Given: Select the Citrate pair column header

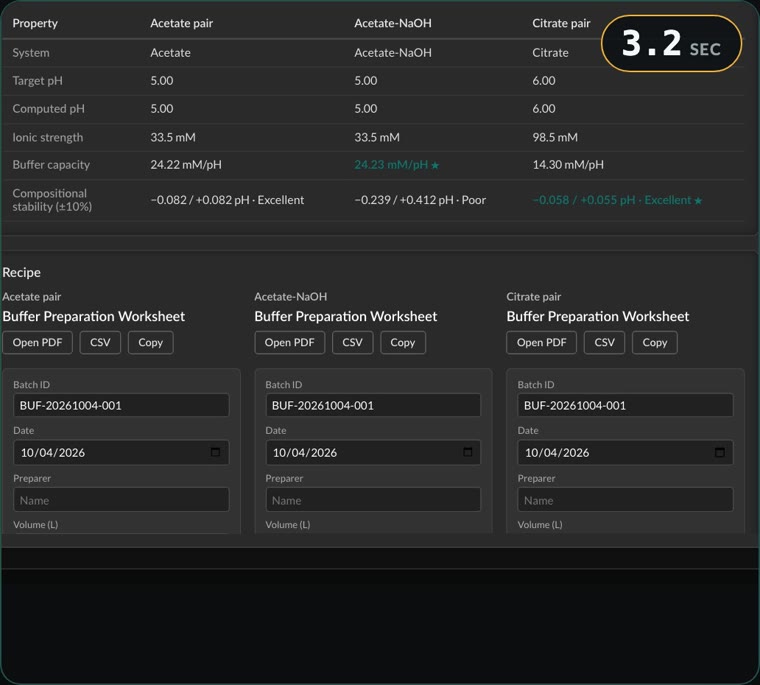Looking at the screenshot, I should (561, 23).
